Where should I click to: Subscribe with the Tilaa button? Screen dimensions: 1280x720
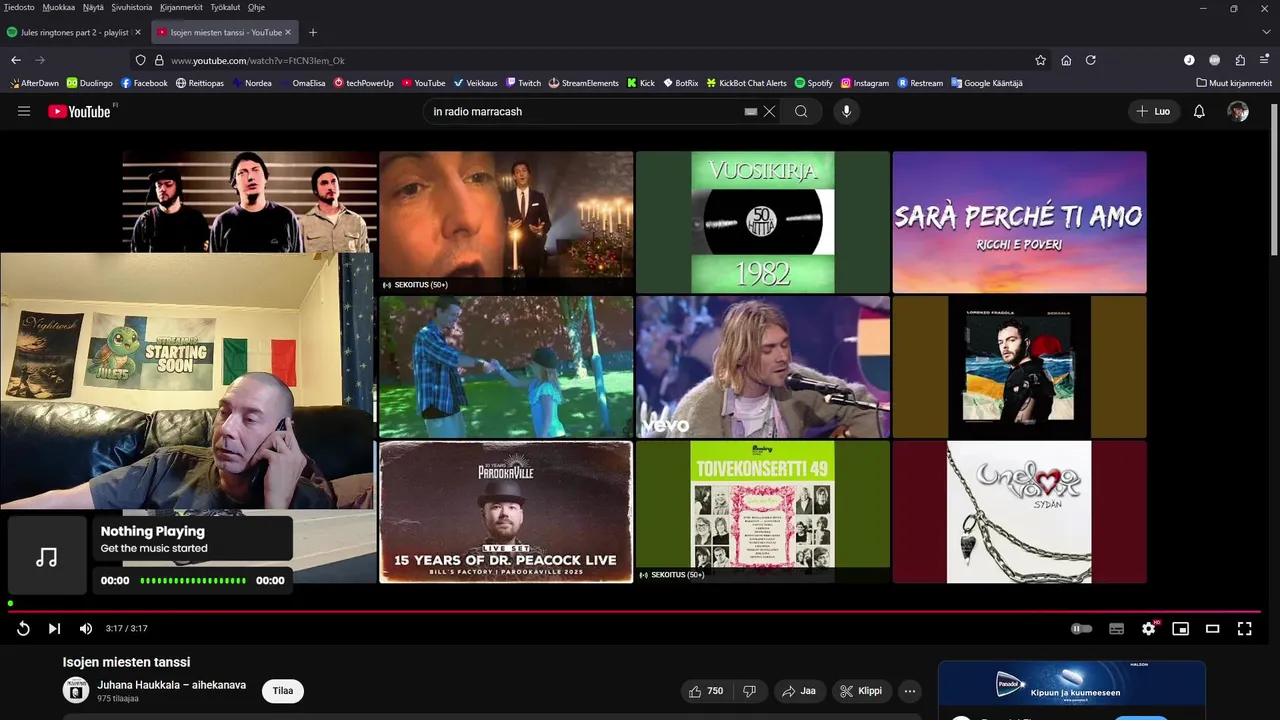pyautogui.click(x=283, y=691)
